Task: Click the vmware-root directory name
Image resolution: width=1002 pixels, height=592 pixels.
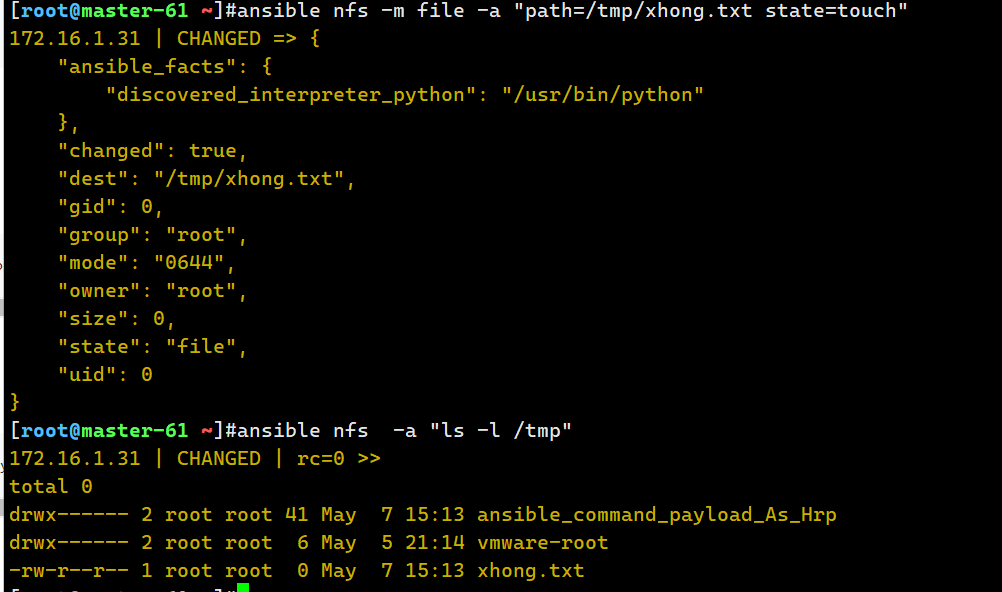Action: point(542,543)
